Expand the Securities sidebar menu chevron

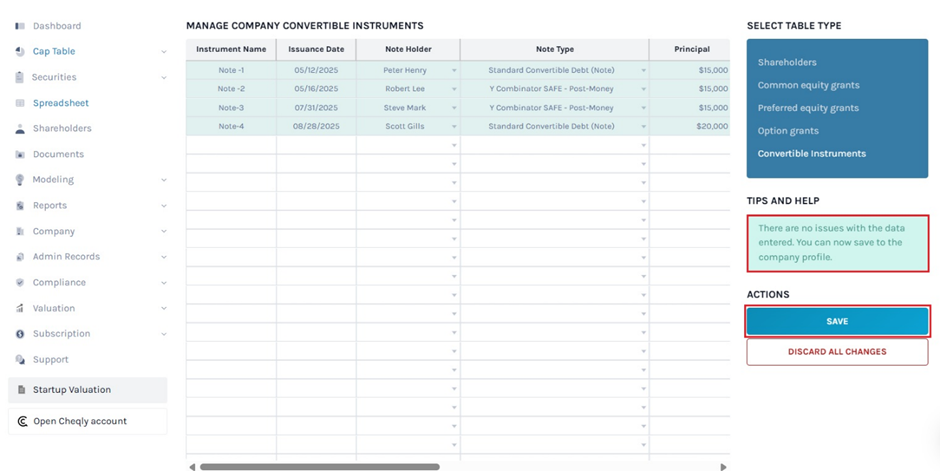coord(164,77)
